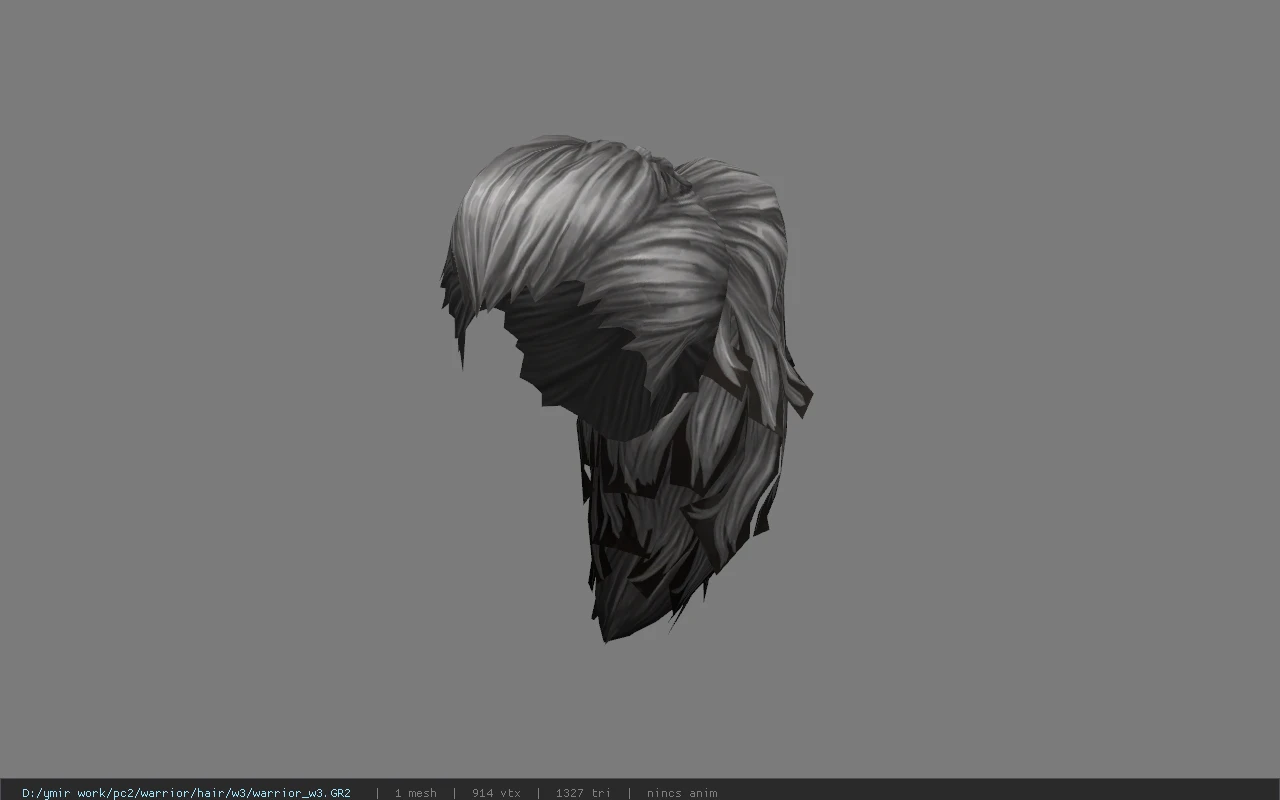Click the '914 vtx' vertex count
The width and height of the screenshot is (1280, 800).
(x=496, y=792)
